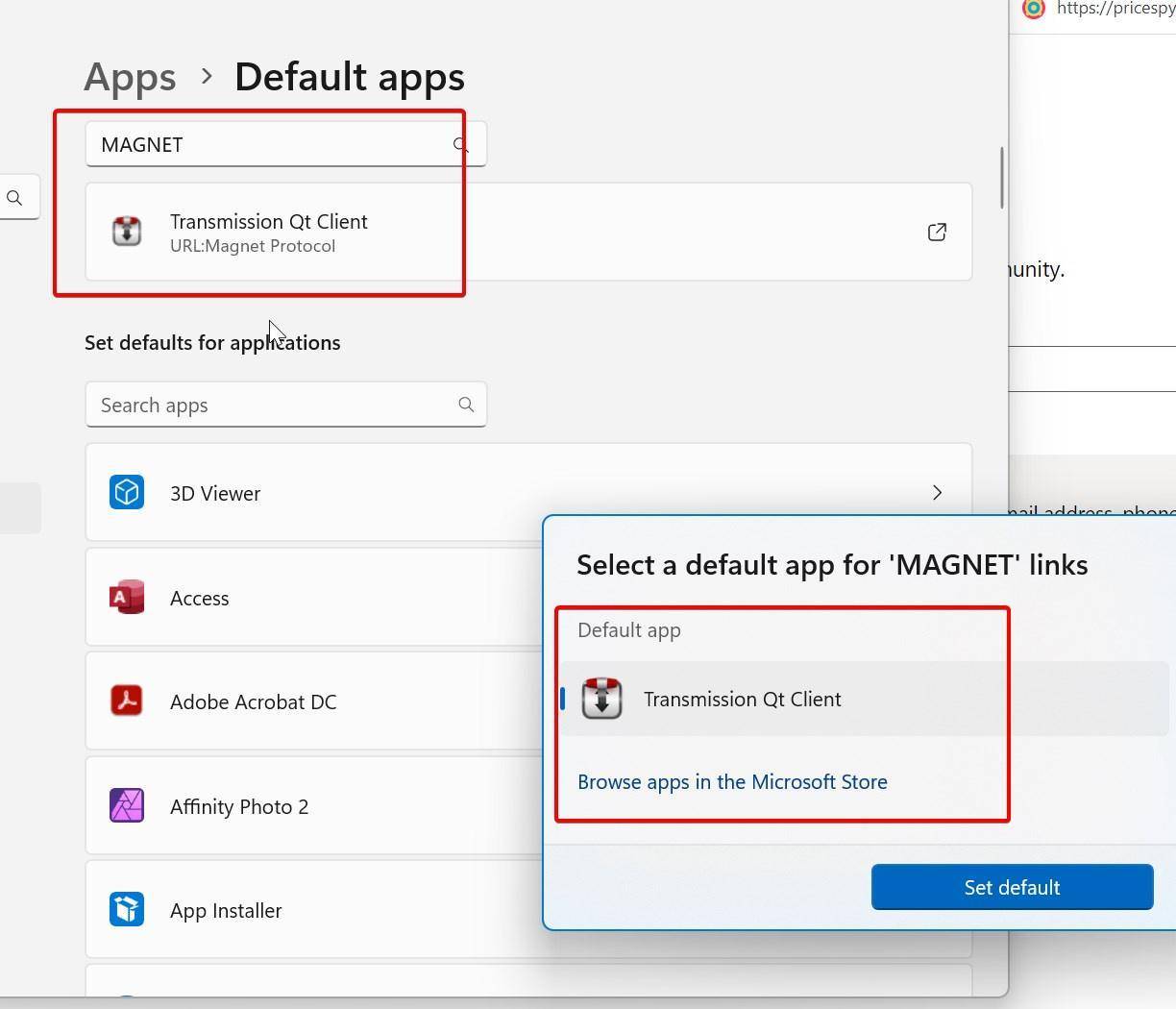Click the Affinity Photo 2 icon
1176x1009 pixels.
pyautogui.click(x=126, y=805)
